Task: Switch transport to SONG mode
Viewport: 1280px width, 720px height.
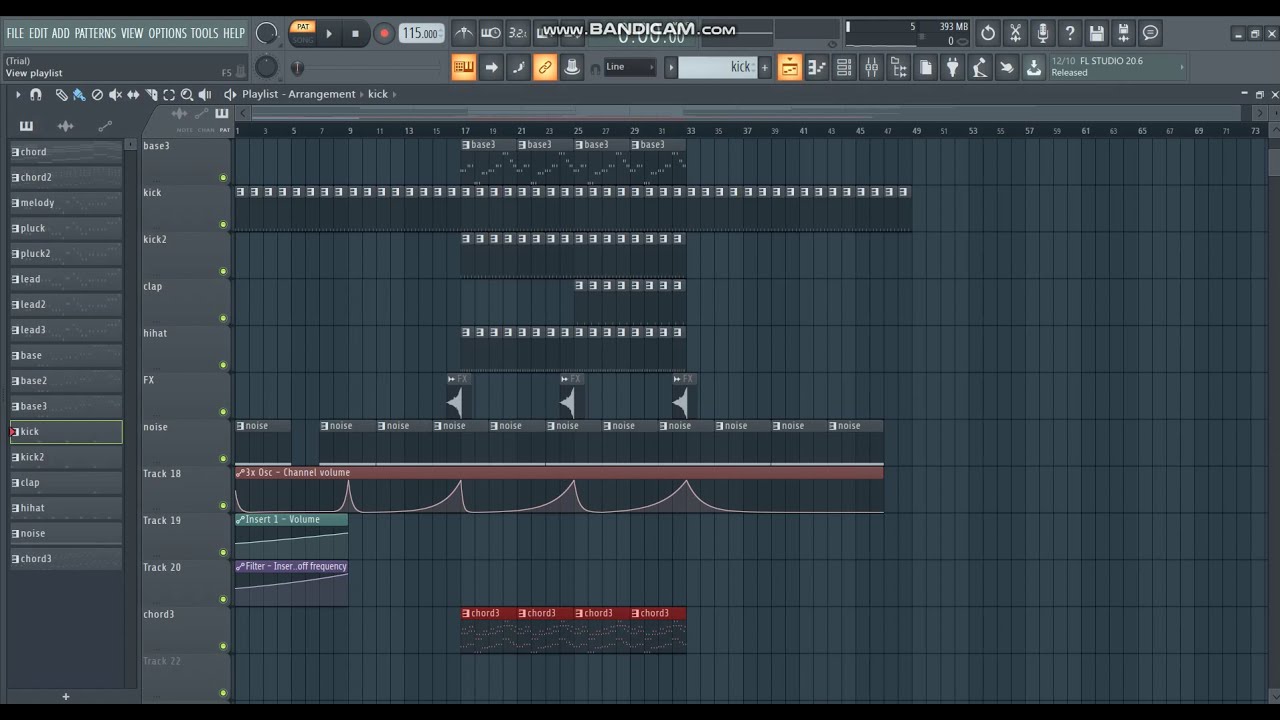Action: pyautogui.click(x=303, y=39)
